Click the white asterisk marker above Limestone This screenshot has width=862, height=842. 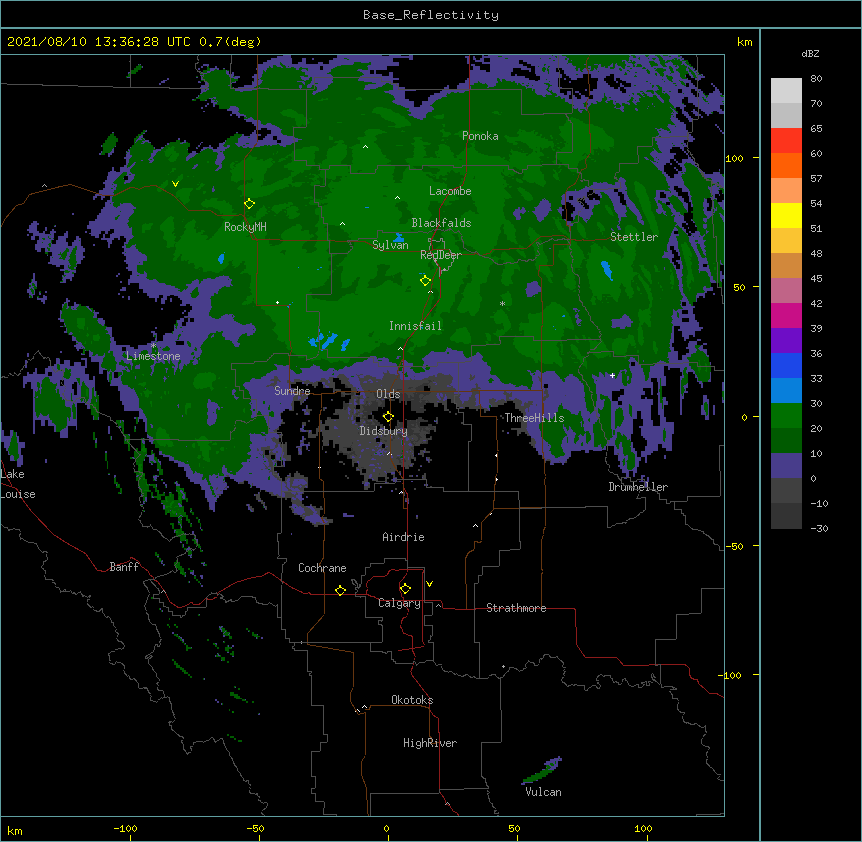pyautogui.click(x=154, y=346)
